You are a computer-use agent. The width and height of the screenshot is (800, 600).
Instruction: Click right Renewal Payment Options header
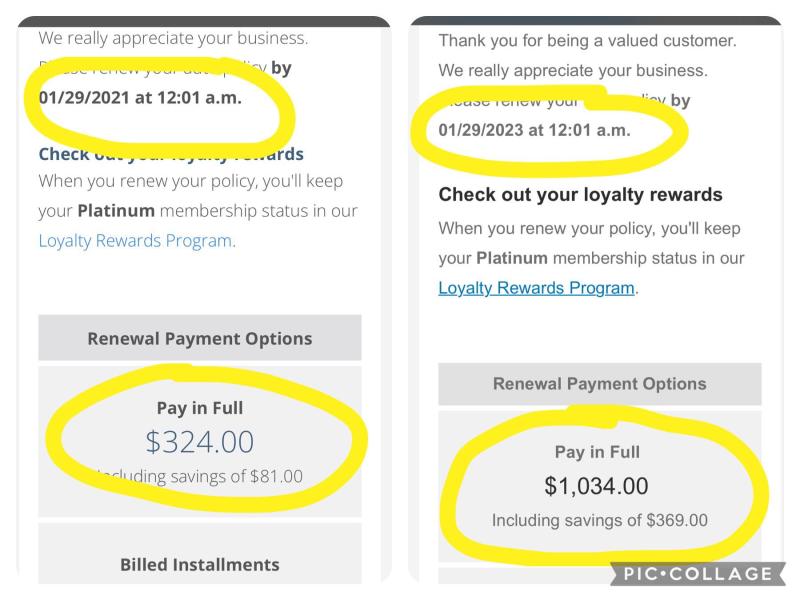[599, 384]
